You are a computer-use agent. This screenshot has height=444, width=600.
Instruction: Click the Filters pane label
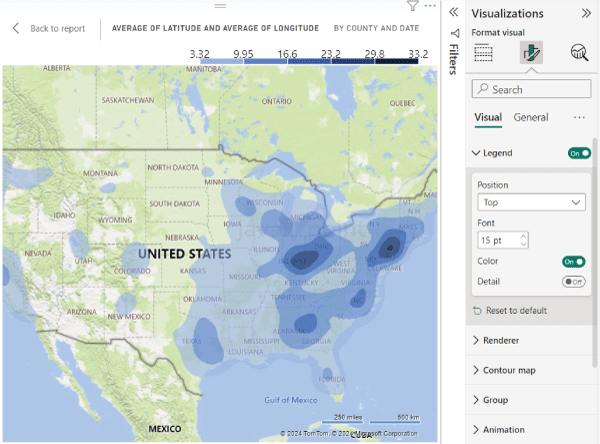click(454, 59)
